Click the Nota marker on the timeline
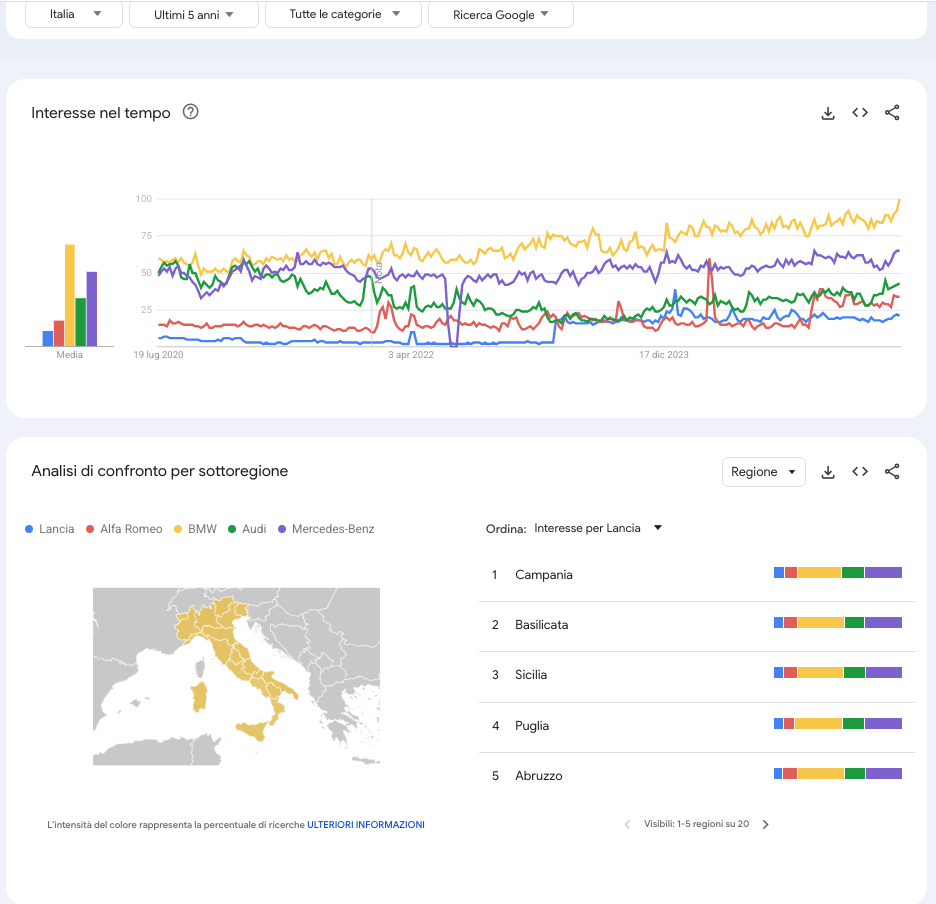Image resolution: width=936 pixels, height=904 pixels. coord(378,272)
